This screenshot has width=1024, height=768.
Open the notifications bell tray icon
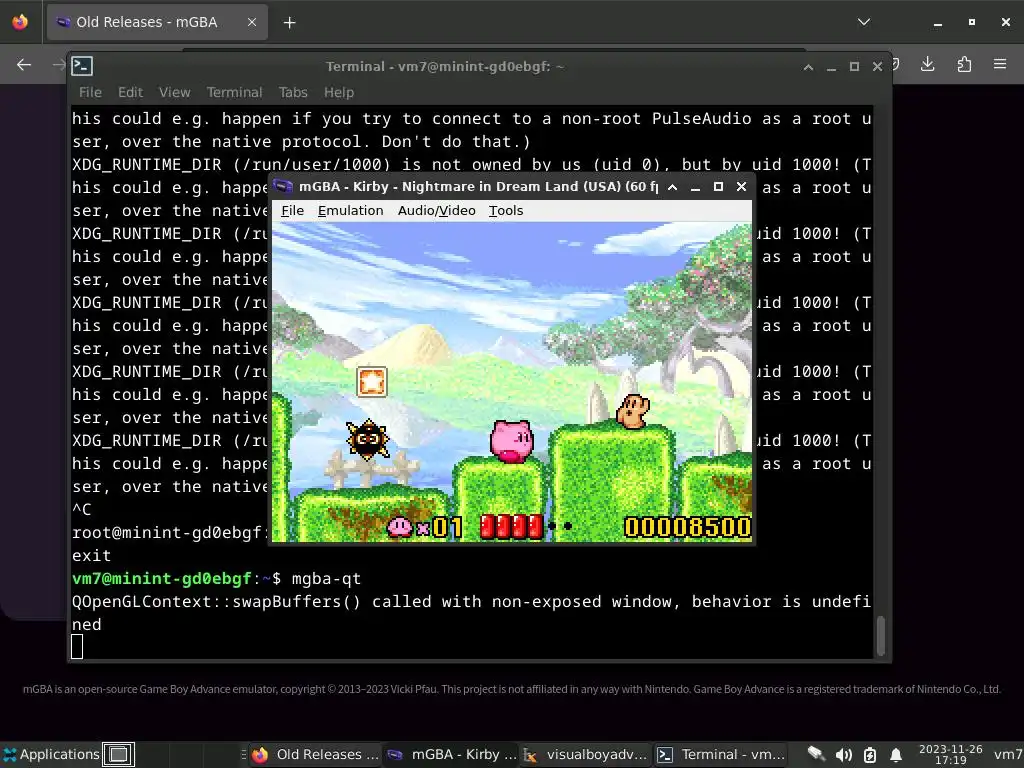pos(896,755)
